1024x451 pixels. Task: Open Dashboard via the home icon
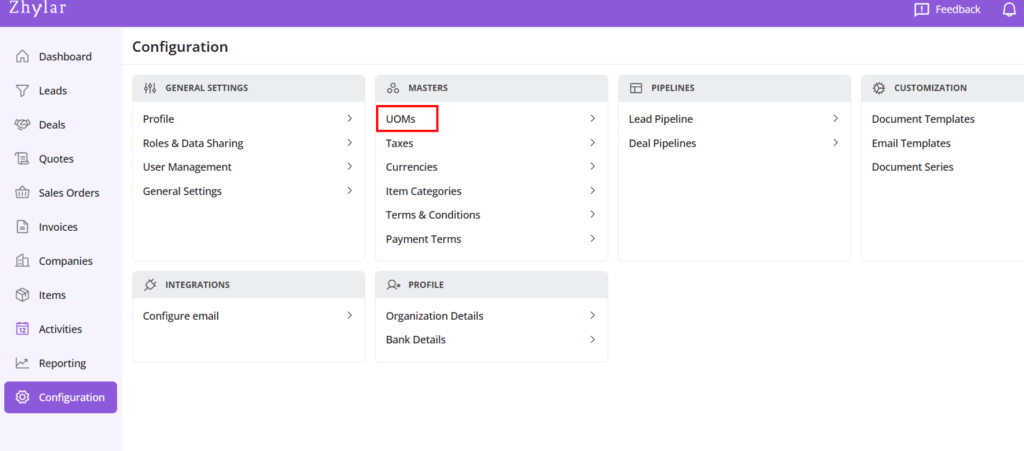[22, 57]
